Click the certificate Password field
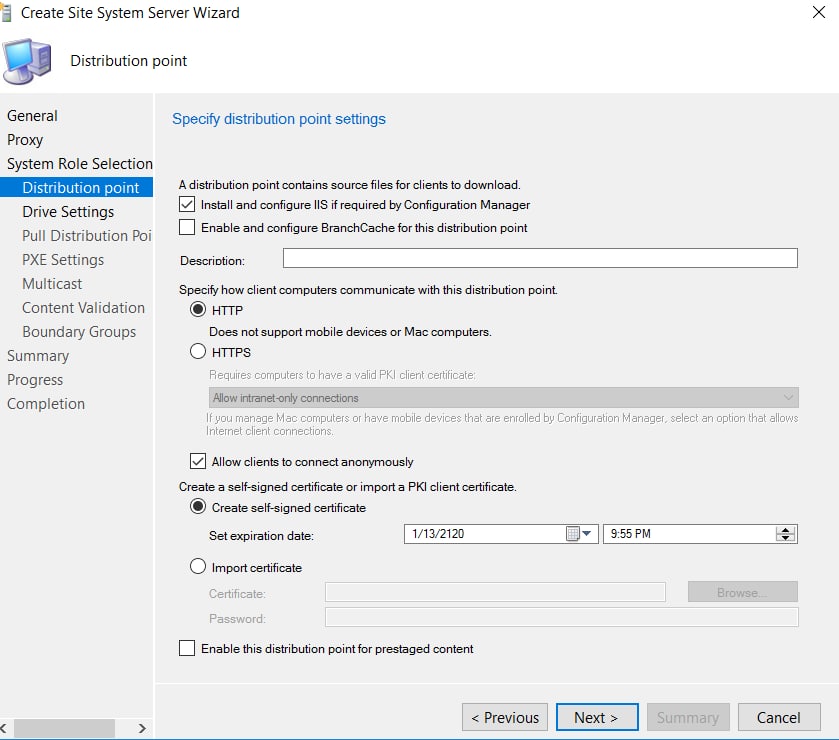 pyautogui.click(x=562, y=617)
